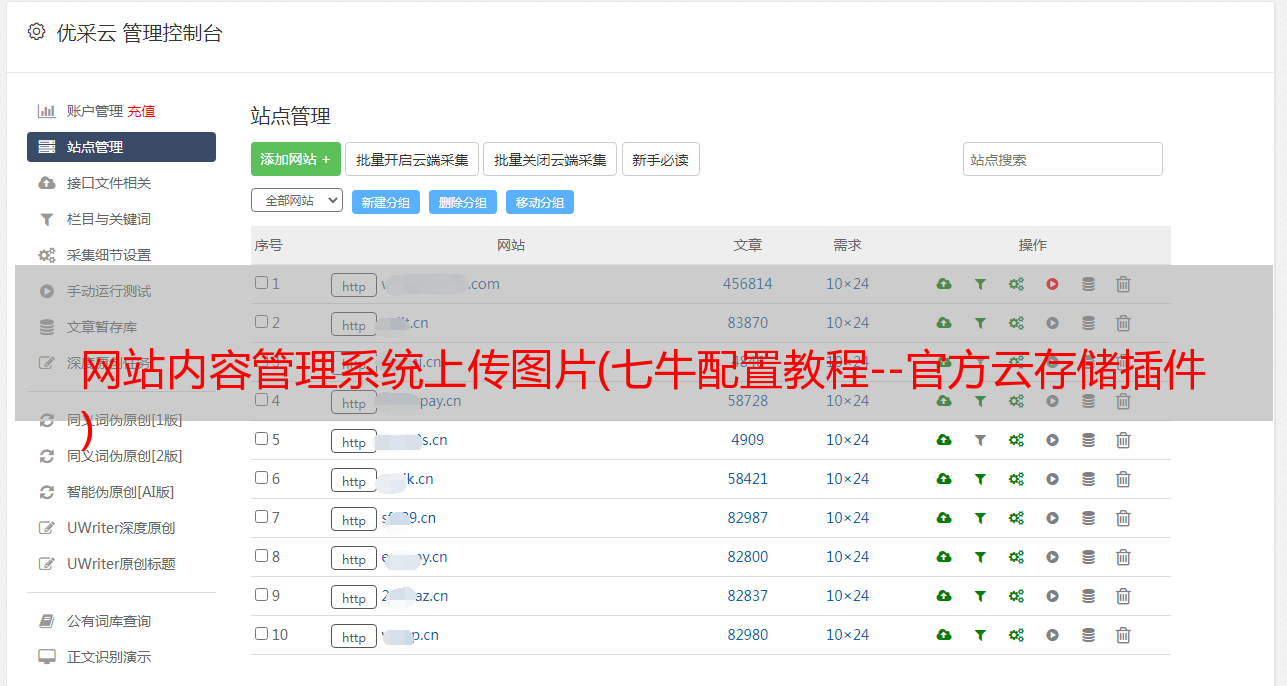1287x686 pixels.
Task: Open the 全部网站 group dropdown
Action: pyautogui.click(x=297, y=201)
